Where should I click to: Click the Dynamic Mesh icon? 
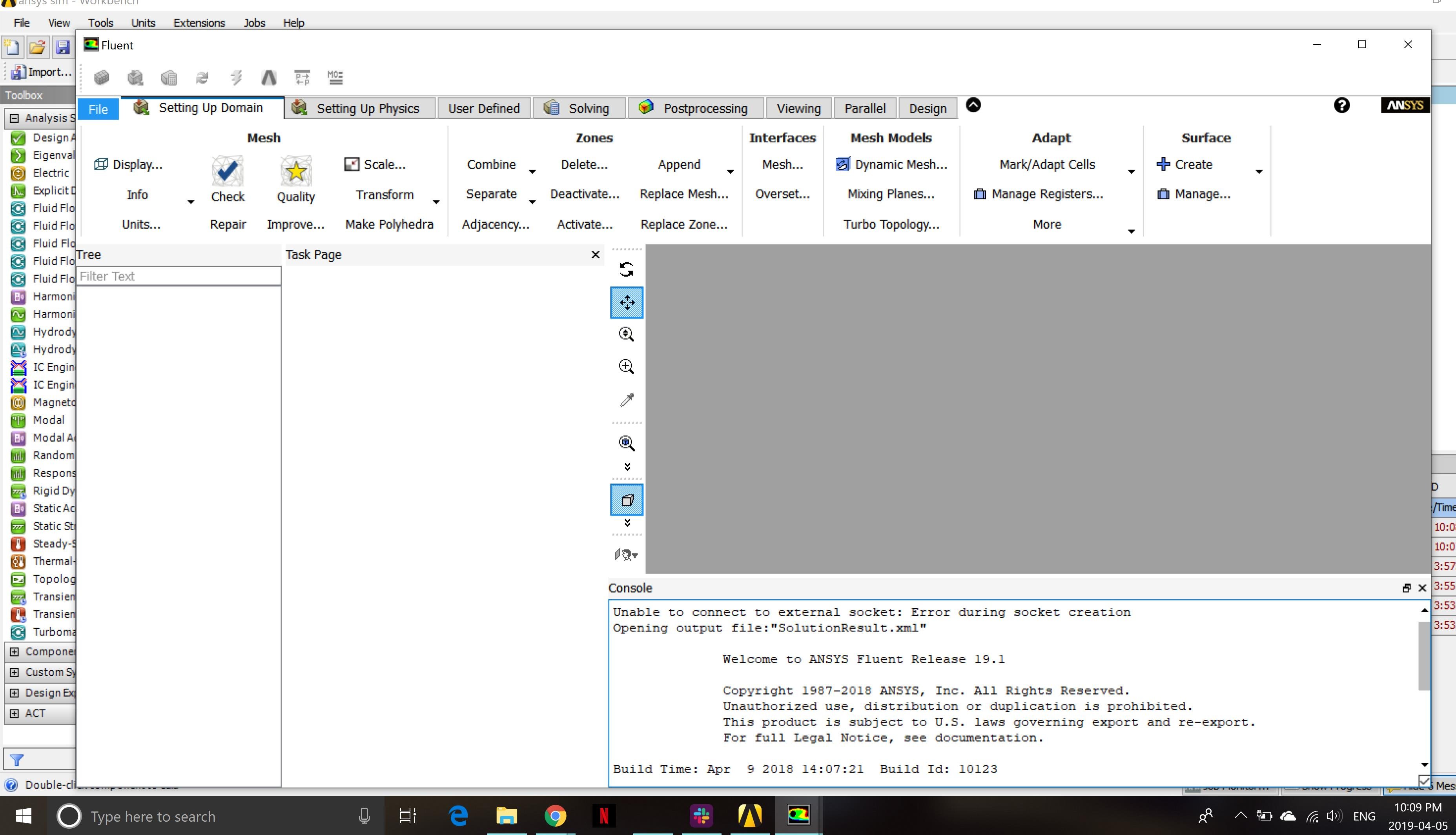click(x=842, y=165)
